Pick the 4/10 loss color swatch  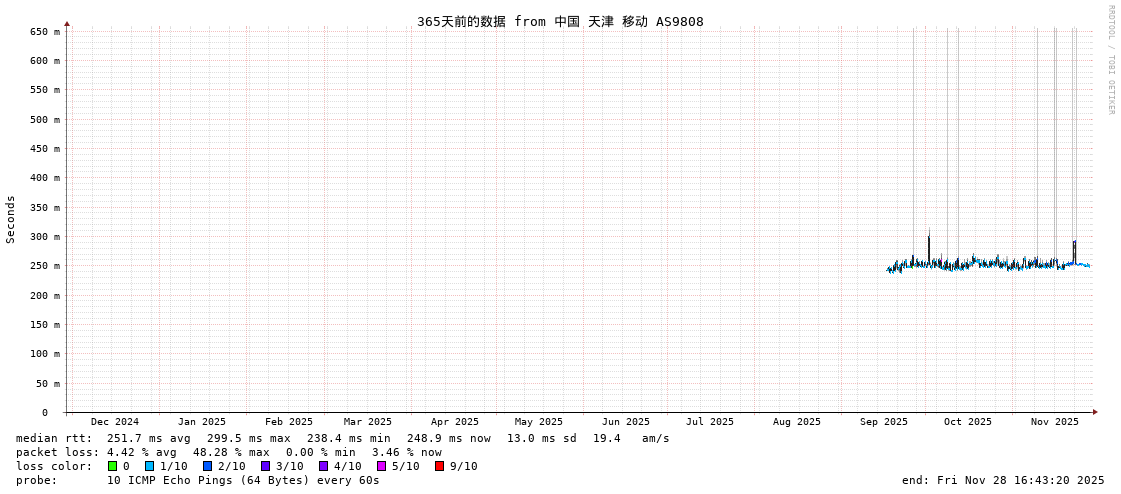324,466
